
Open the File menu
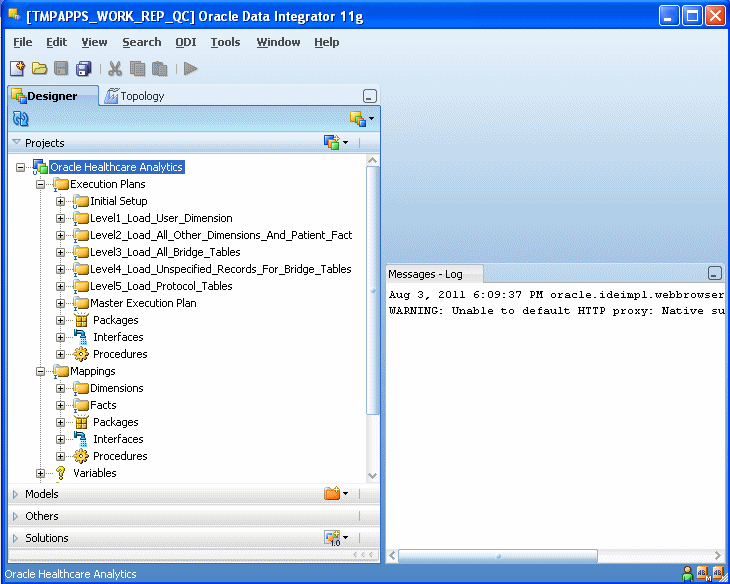click(22, 42)
